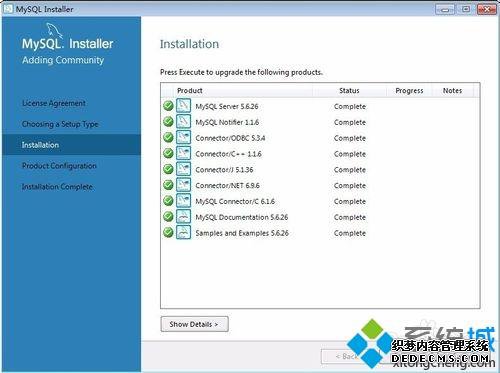Open the Product Configuration step
Screen dimensions: 500x373
[x=59, y=166]
